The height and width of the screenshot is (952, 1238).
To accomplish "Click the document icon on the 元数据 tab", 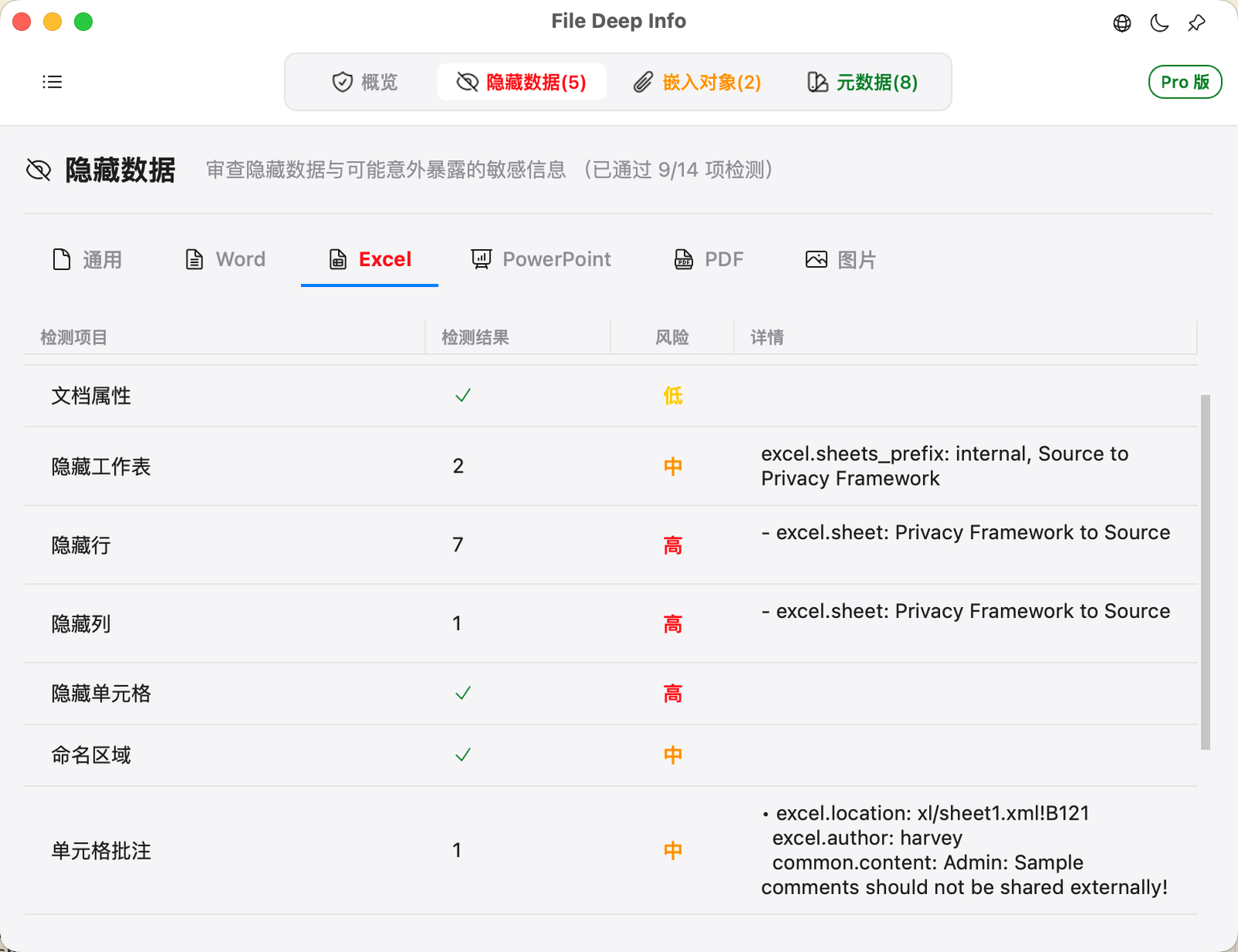I will coord(817,81).
